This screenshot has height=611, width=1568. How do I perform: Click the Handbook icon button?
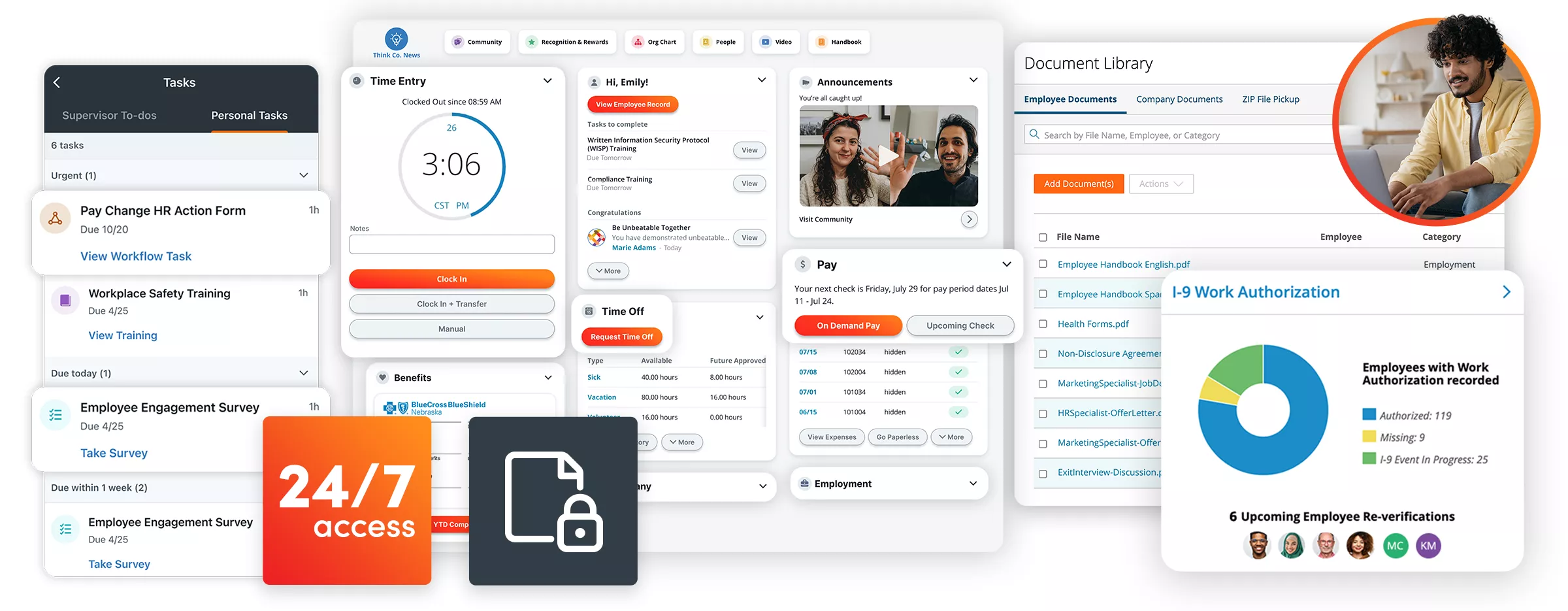click(822, 42)
